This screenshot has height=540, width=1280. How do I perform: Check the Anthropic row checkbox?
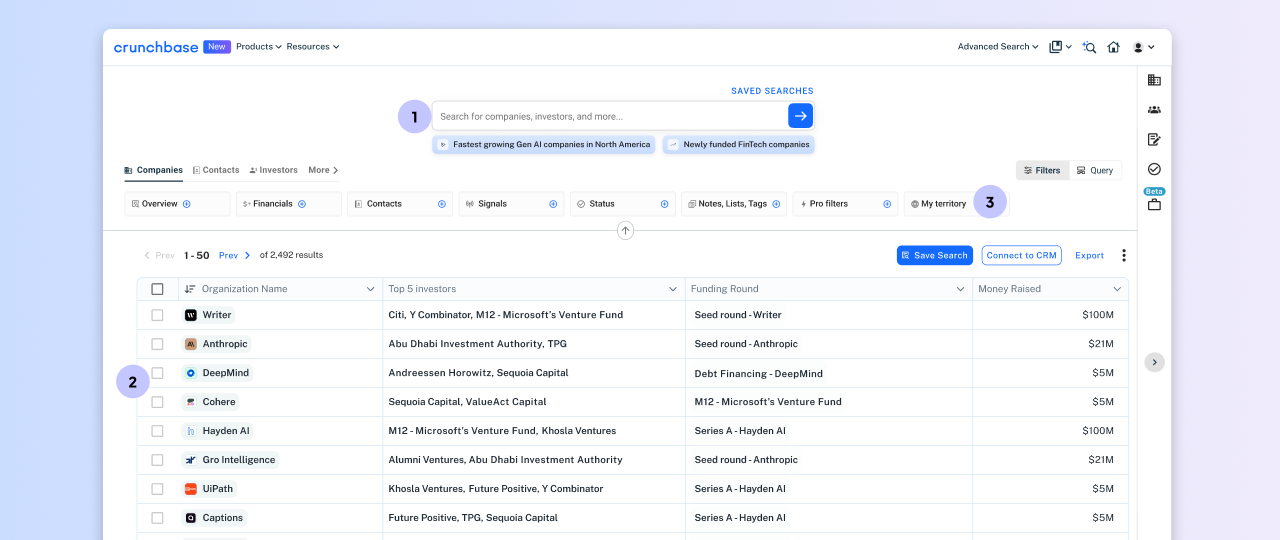point(157,344)
